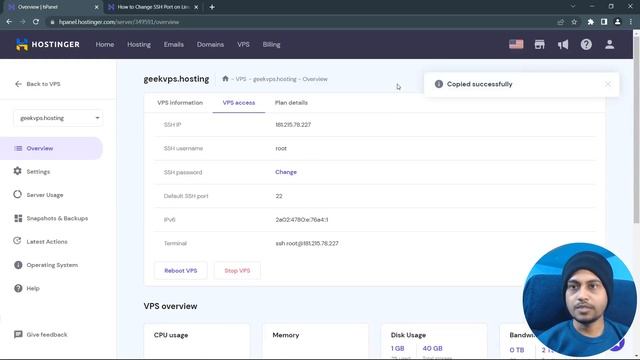Click the Settings gear icon in sidebar
Viewport: 640px width, 360px height.
18,171
